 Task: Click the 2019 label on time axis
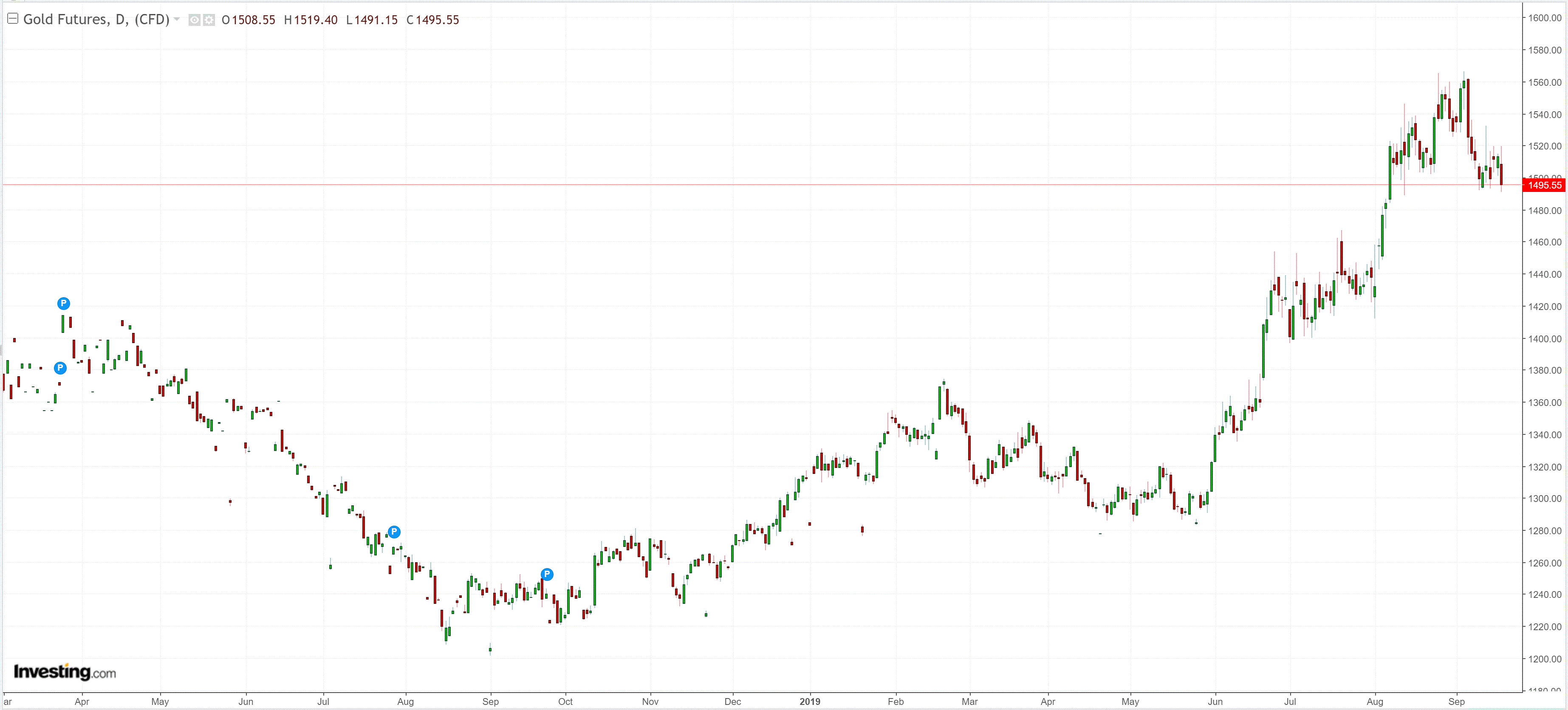[810, 702]
